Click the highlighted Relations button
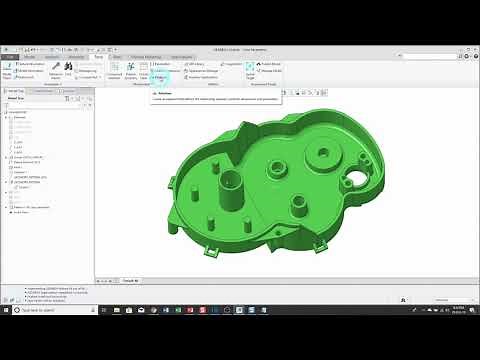480x360 pixels. 159,77
